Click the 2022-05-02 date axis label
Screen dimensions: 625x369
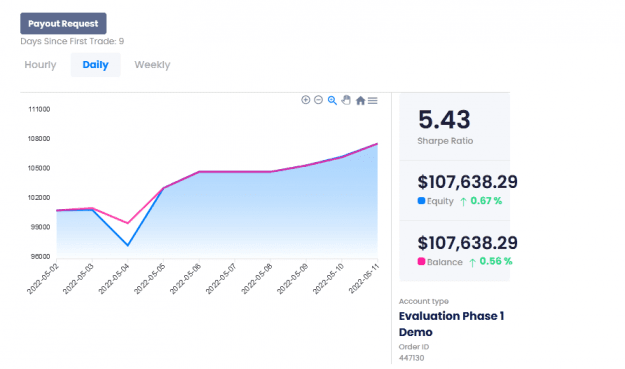43,279
